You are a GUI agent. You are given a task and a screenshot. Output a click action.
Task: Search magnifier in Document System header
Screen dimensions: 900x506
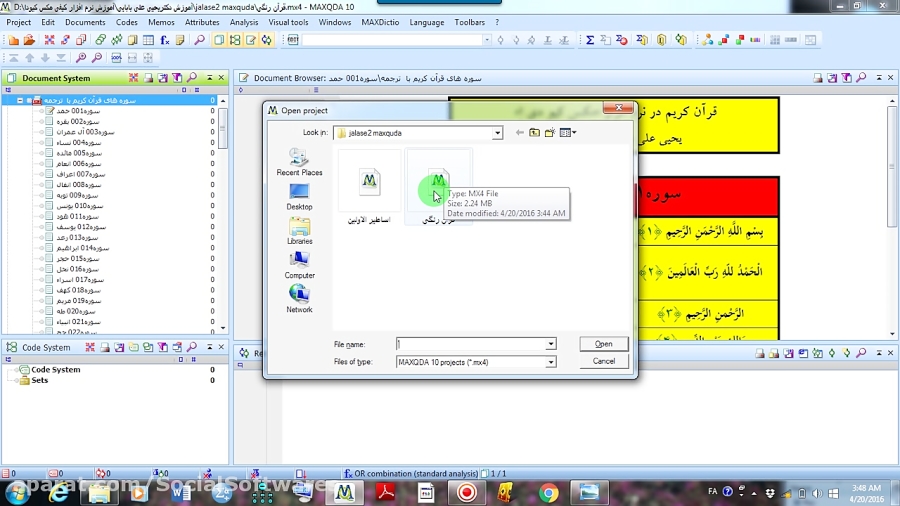(192, 77)
